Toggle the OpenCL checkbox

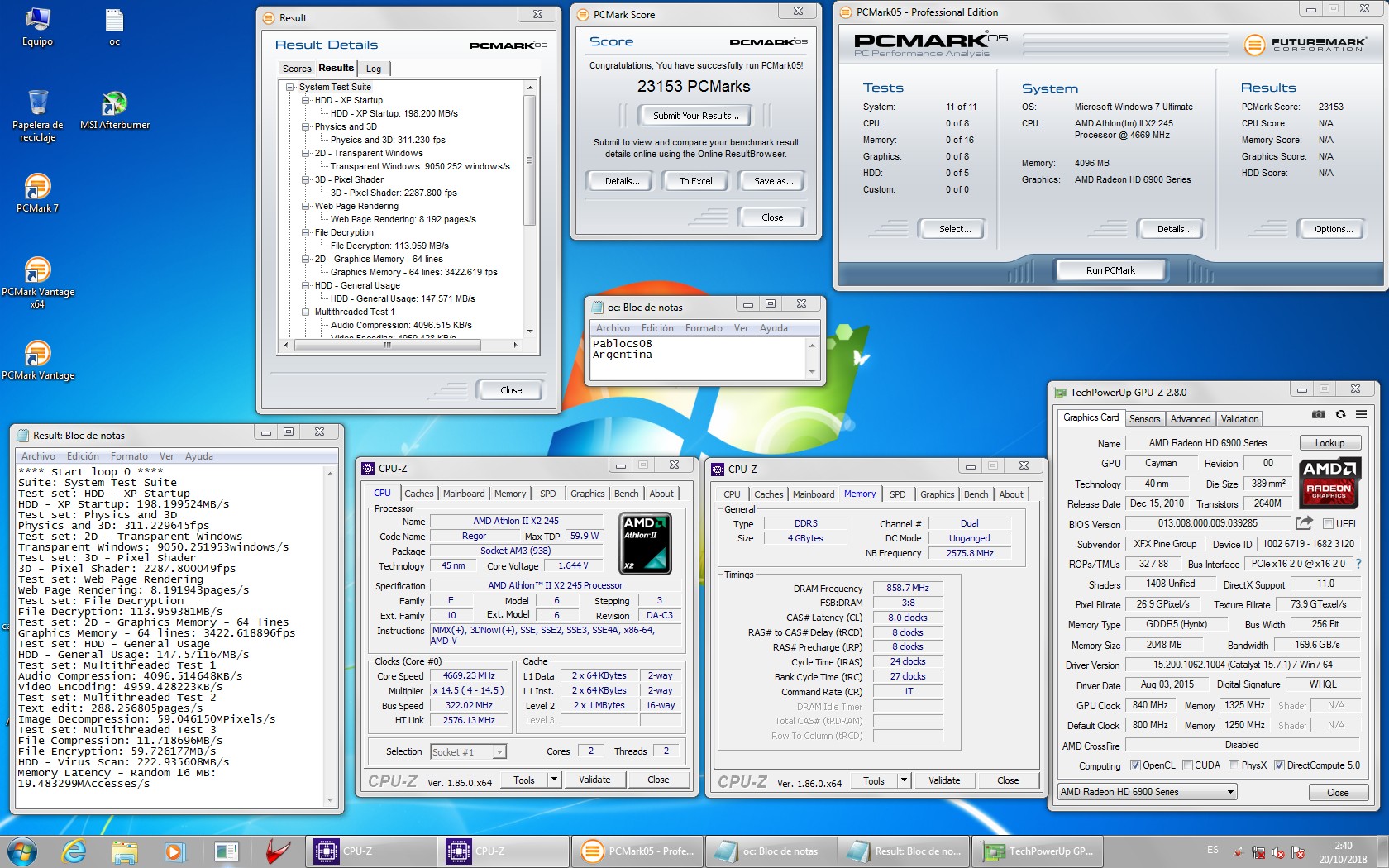[1135, 765]
